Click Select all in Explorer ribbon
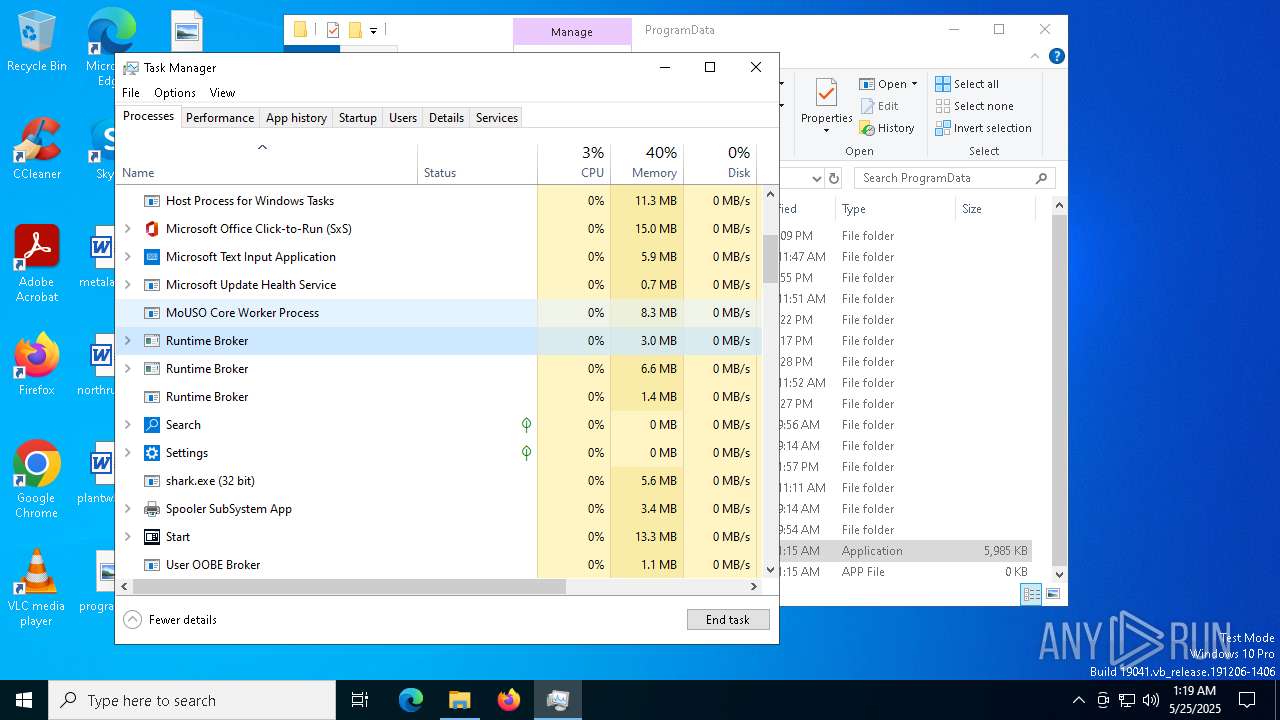The height and width of the screenshot is (720, 1280). (967, 84)
